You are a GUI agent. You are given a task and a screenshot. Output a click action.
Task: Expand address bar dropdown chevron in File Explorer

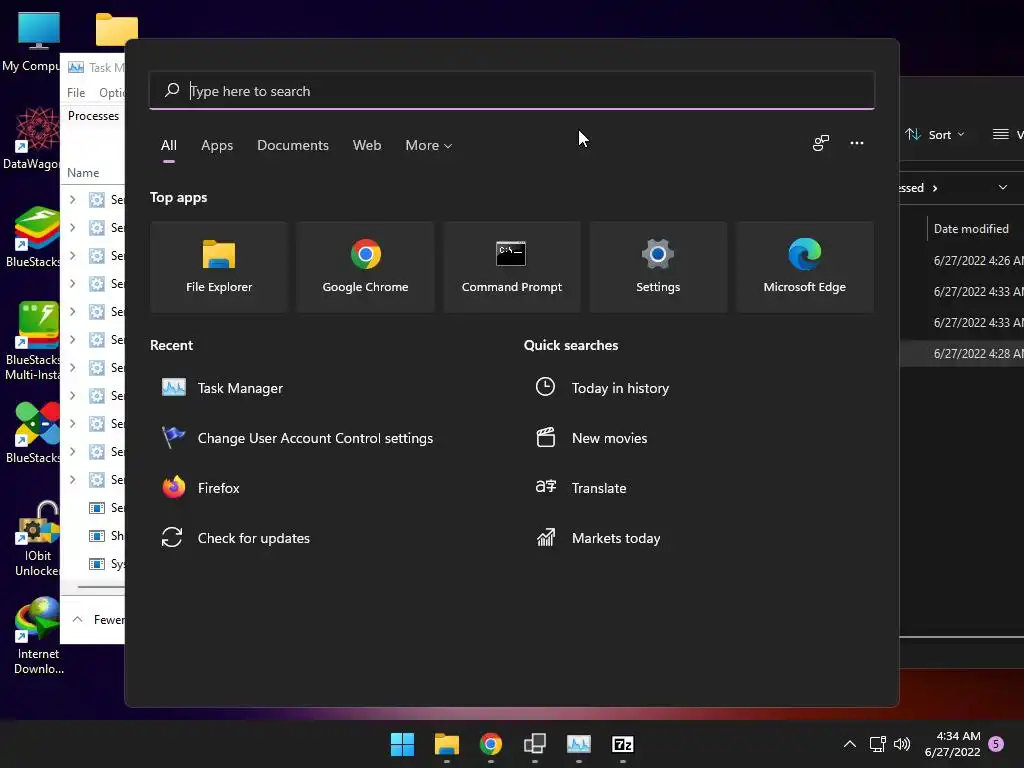pyautogui.click(x=1002, y=187)
